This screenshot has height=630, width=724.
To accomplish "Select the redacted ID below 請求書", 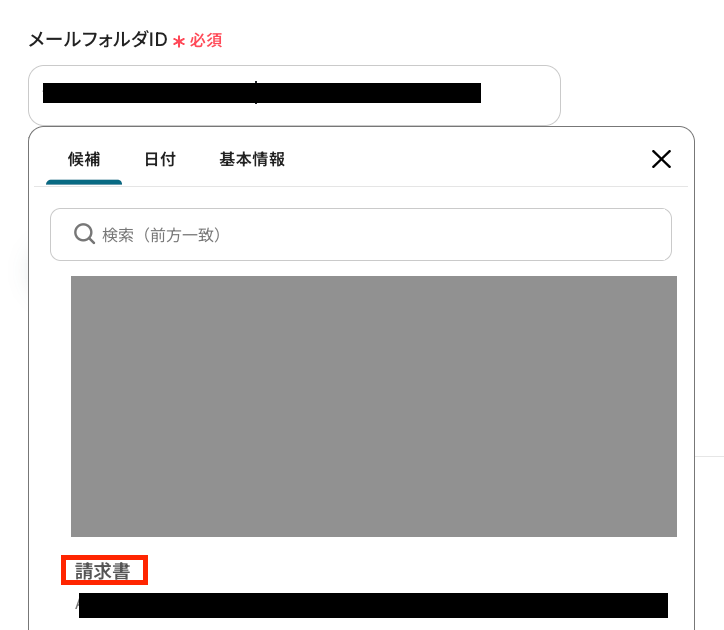I will coord(373,605).
